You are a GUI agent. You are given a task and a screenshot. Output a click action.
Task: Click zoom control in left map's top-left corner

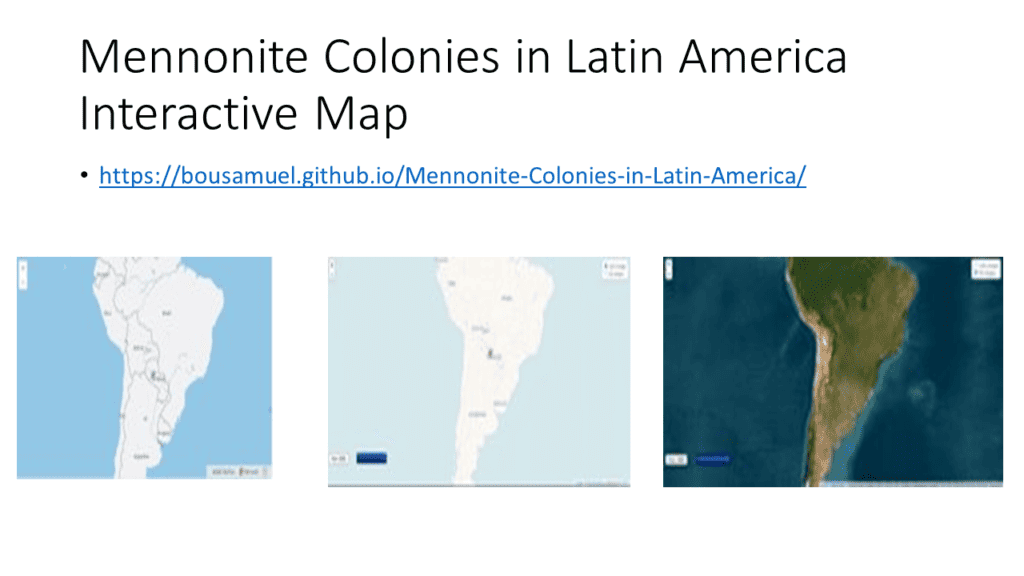(x=23, y=271)
